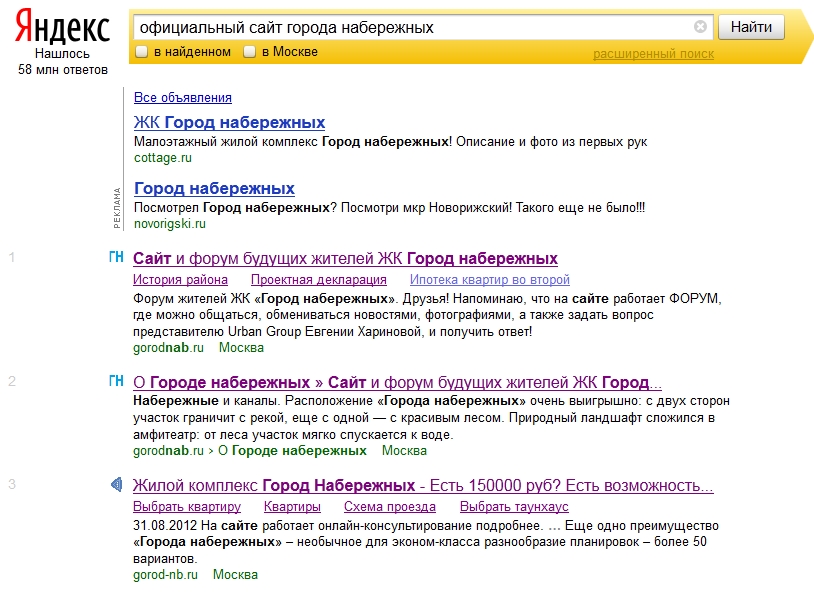
Task: Open 'О Городе набережных » Сайт' result
Action: point(397,383)
